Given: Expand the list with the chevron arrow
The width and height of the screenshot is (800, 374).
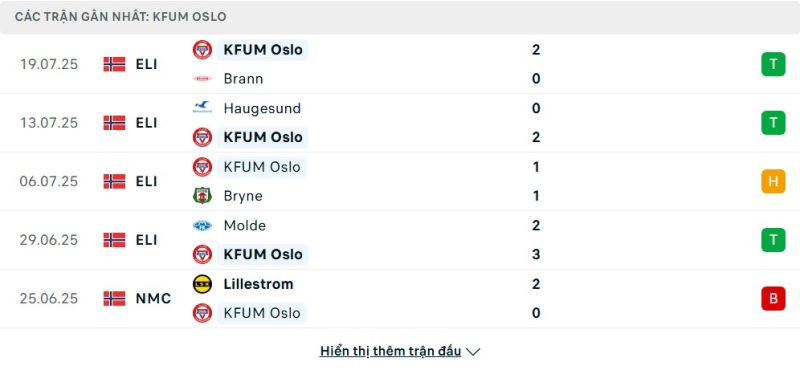Looking at the screenshot, I should point(473,352).
